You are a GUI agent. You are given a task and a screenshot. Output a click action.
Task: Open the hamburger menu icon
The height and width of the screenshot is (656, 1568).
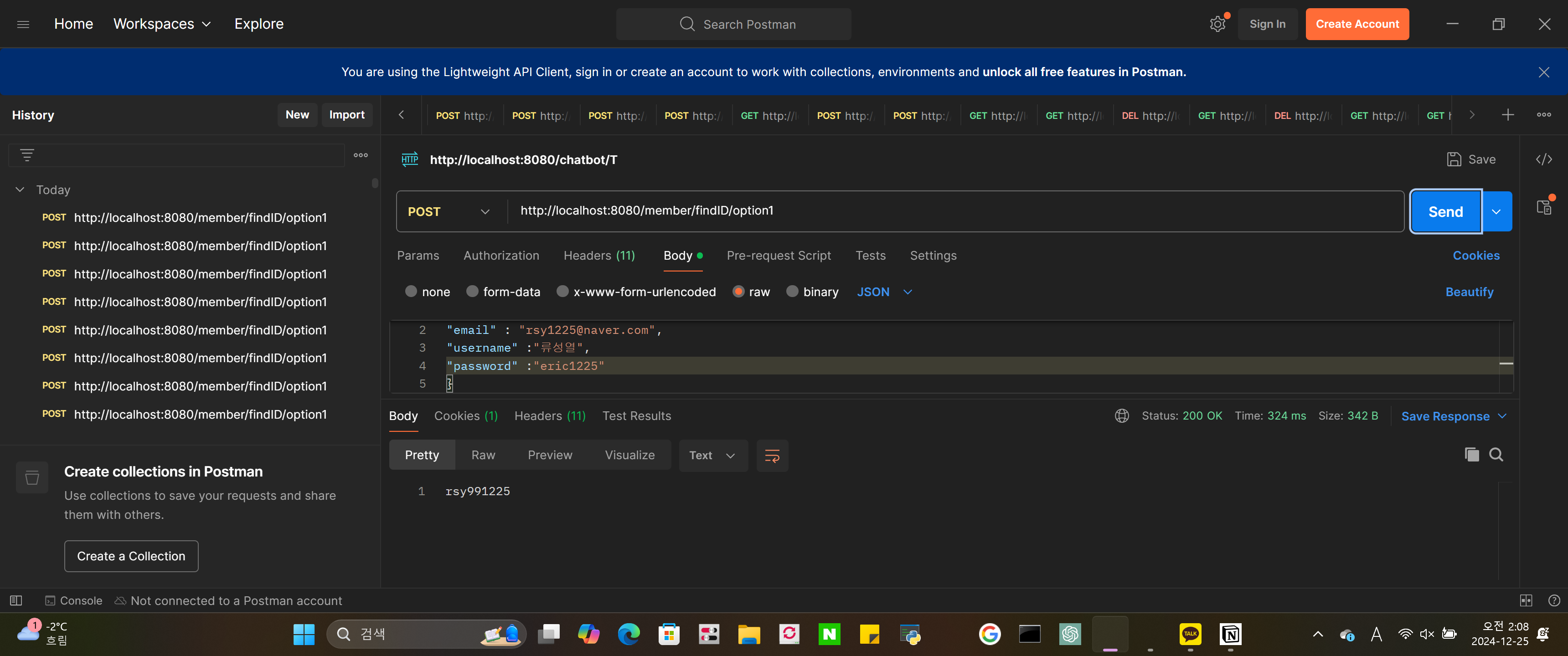point(23,24)
